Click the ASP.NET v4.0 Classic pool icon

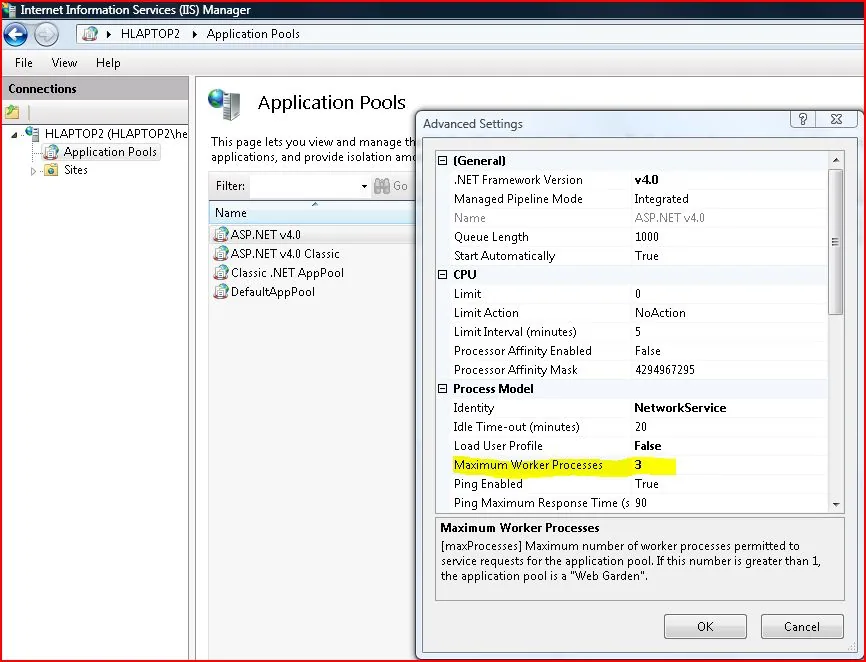tap(221, 253)
